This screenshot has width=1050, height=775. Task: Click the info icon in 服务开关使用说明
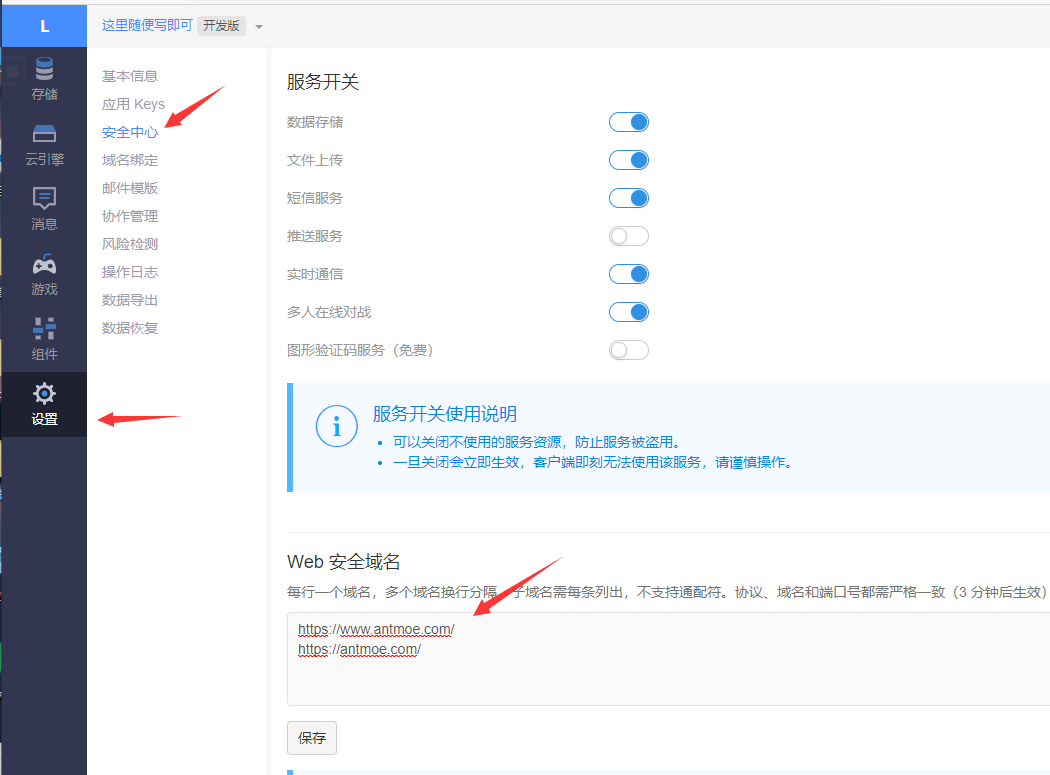tap(336, 426)
